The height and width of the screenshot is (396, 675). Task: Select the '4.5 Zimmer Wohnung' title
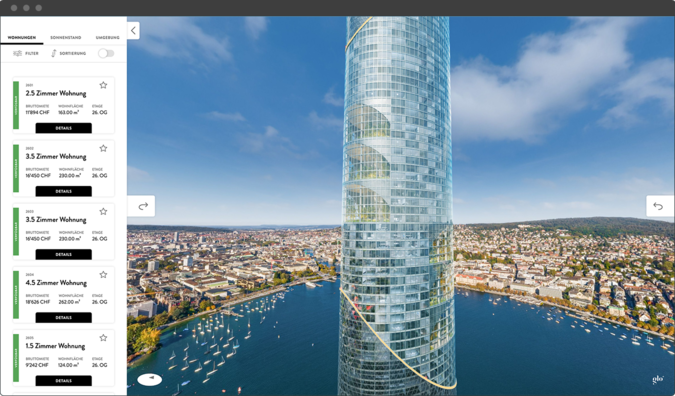(x=56, y=283)
